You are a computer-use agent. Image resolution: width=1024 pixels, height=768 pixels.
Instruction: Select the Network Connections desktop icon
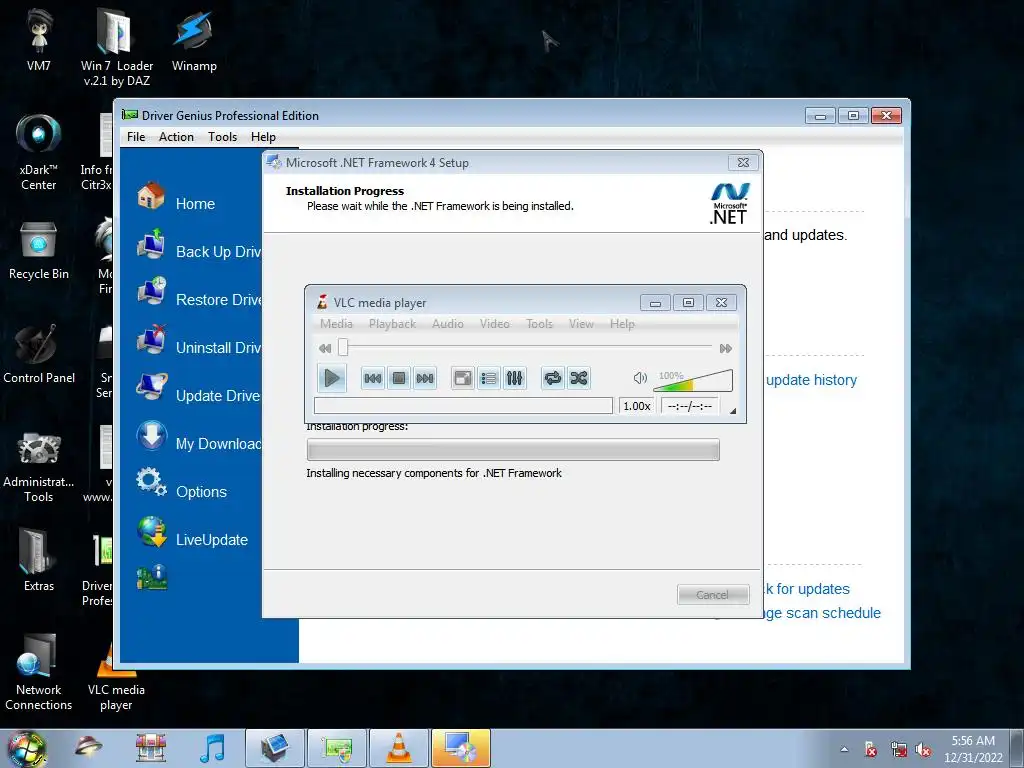tap(39, 673)
